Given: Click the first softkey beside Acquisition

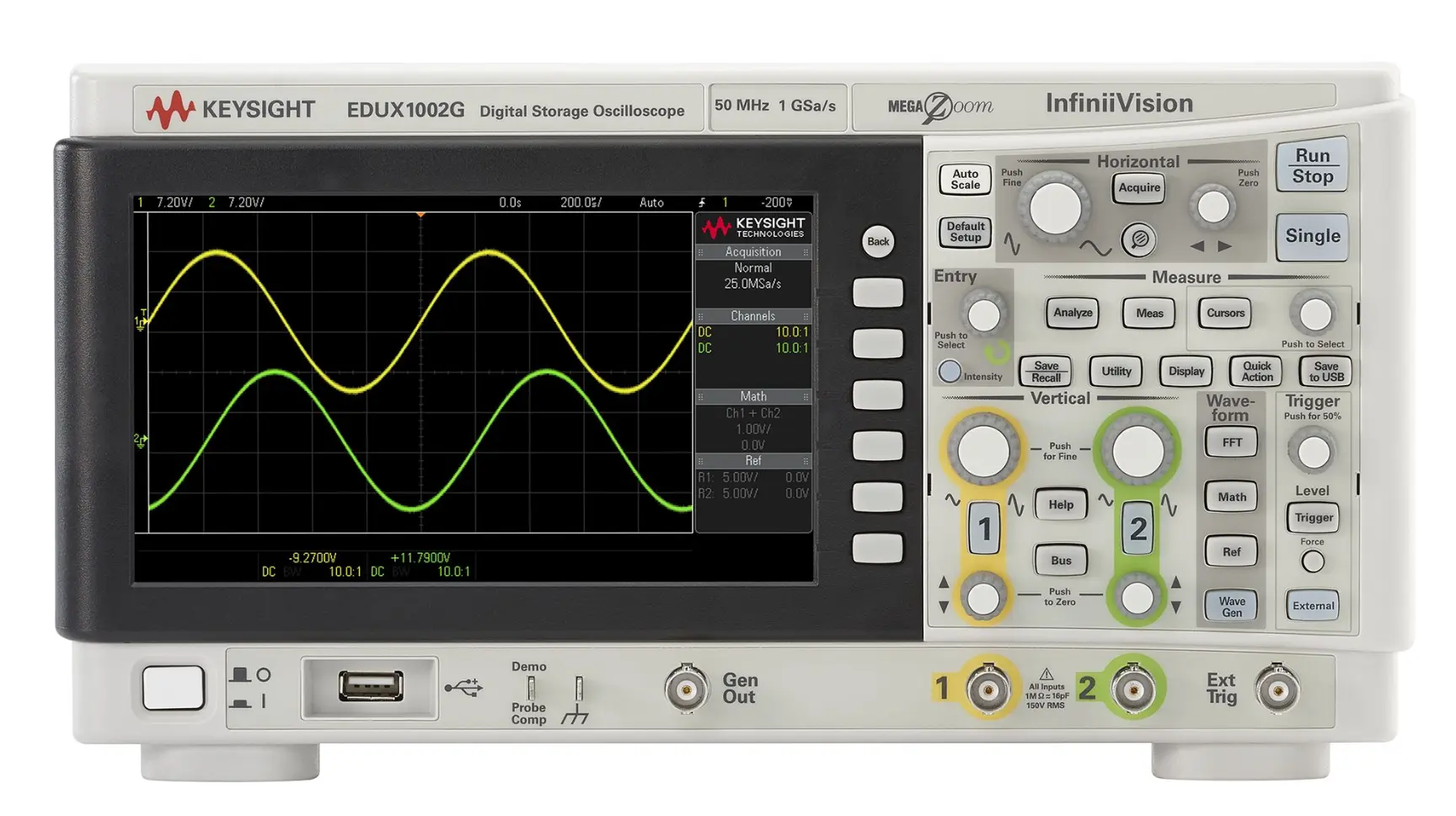Looking at the screenshot, I should (x=878, y=293).
